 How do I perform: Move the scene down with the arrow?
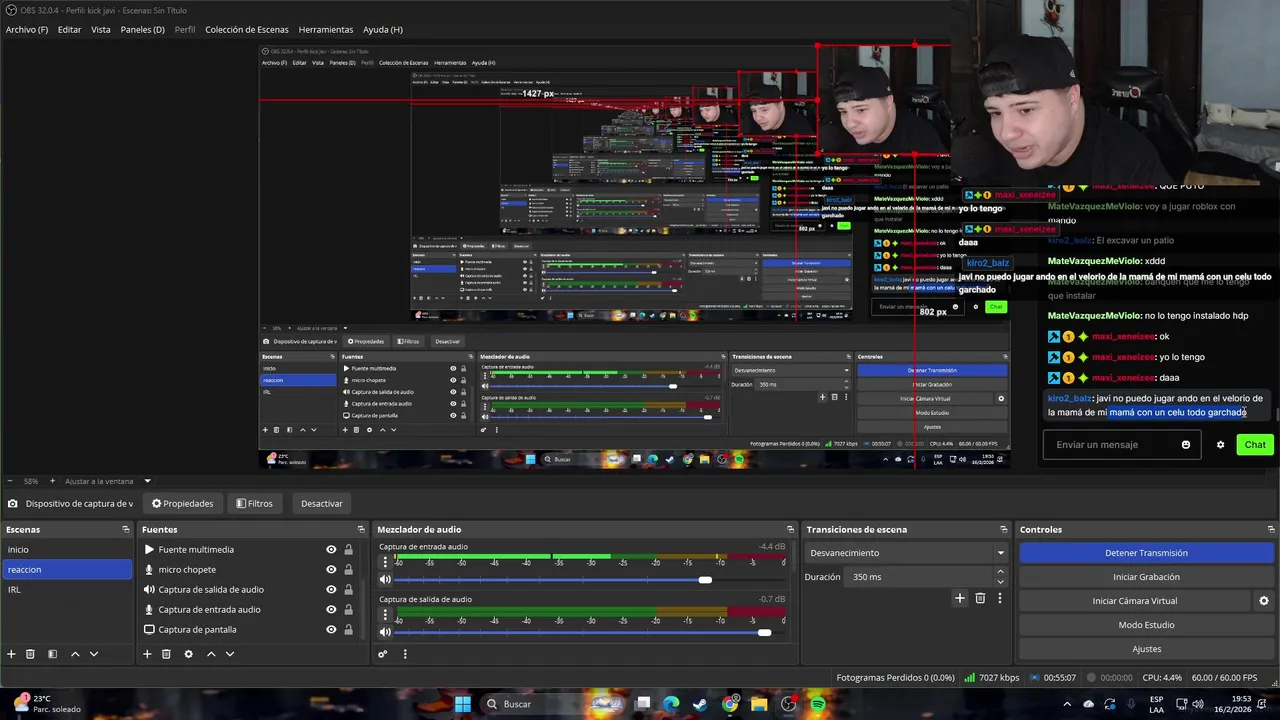coord(94,654)
